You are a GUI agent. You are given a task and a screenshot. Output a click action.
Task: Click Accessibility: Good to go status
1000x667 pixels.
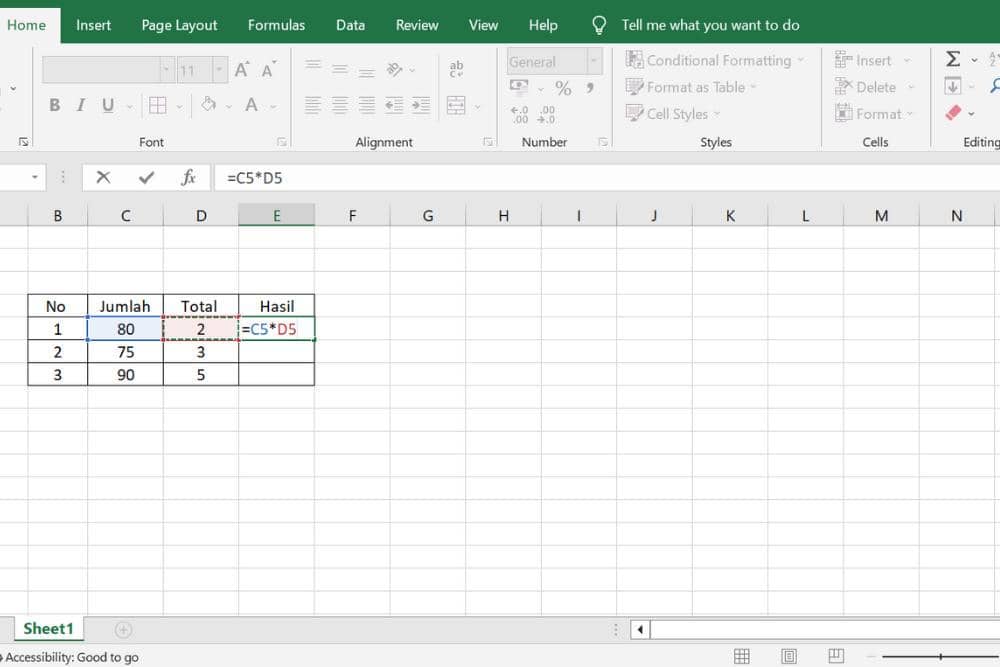click(x=70, y=657)
